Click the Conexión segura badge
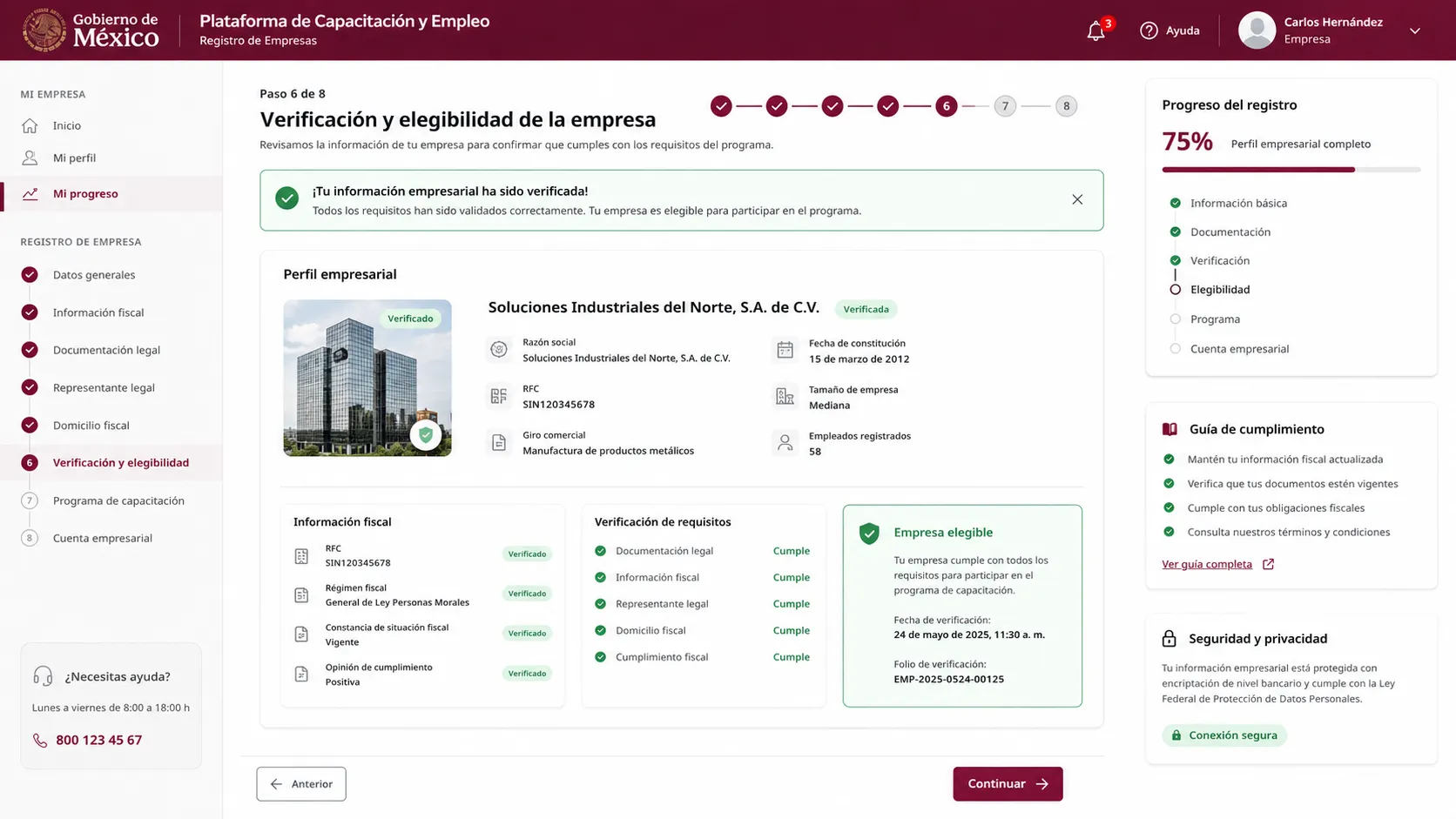 pyautogui.click(x=1224, y=735)
